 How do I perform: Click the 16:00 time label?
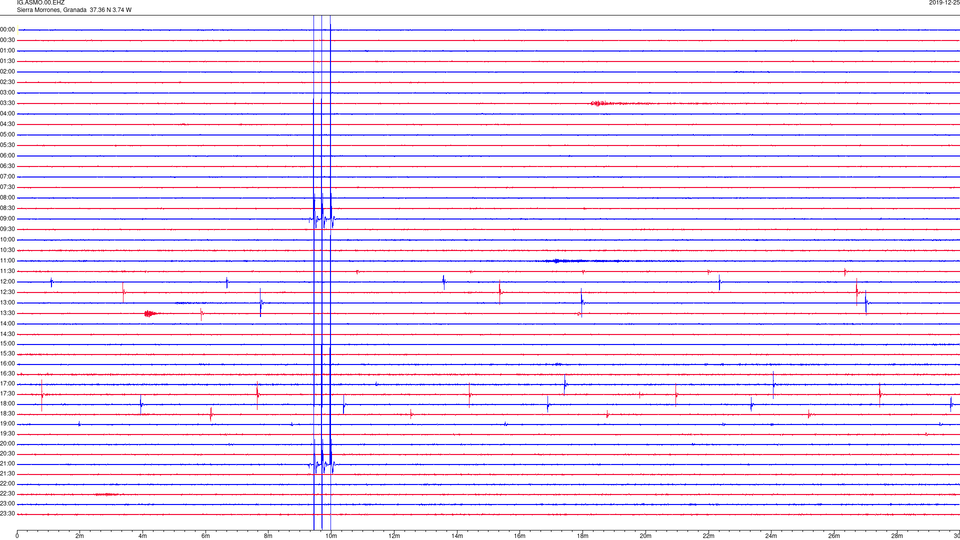click(7, 364)
